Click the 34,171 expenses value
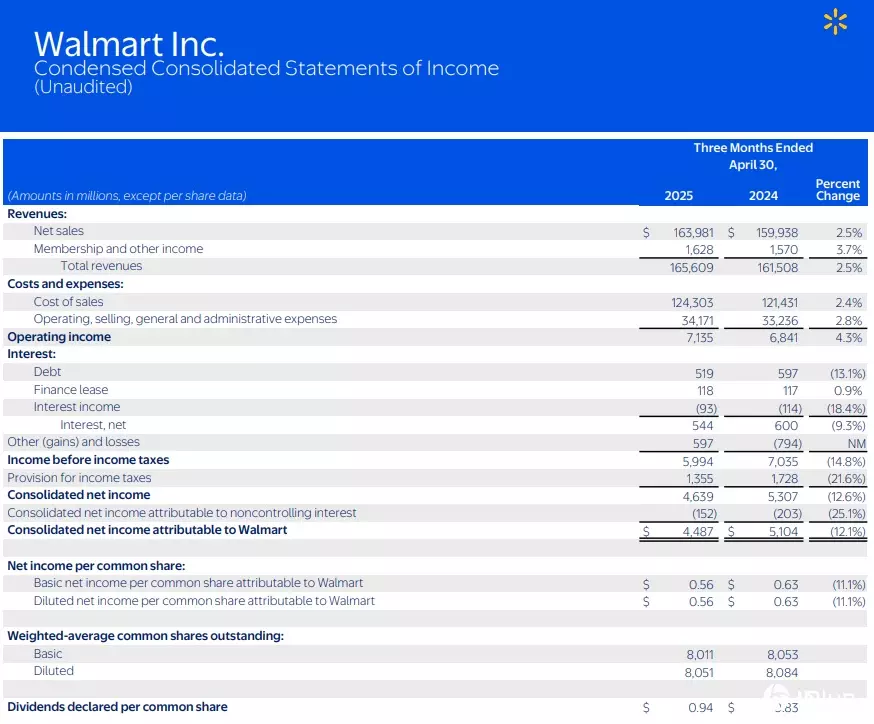This screenshot has width=874, height=724. coord(697,320)
